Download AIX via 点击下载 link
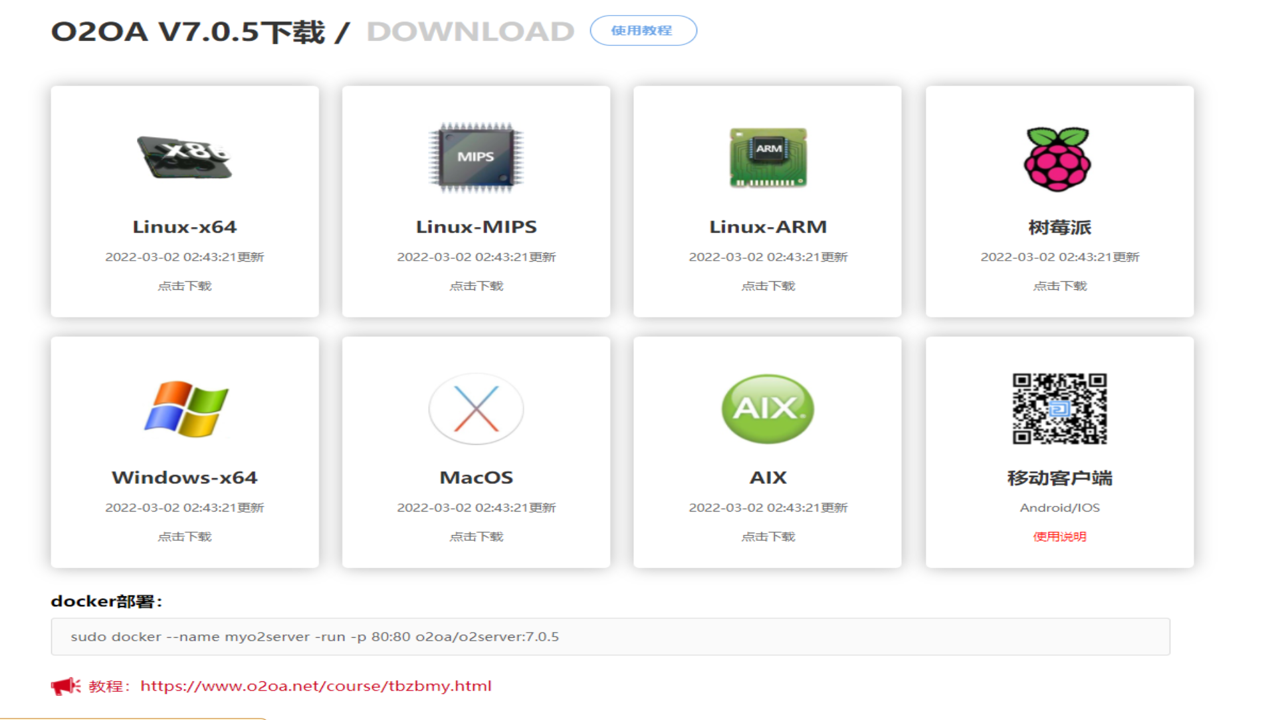Screen dimensions: 1280x720 click(768, 537)
